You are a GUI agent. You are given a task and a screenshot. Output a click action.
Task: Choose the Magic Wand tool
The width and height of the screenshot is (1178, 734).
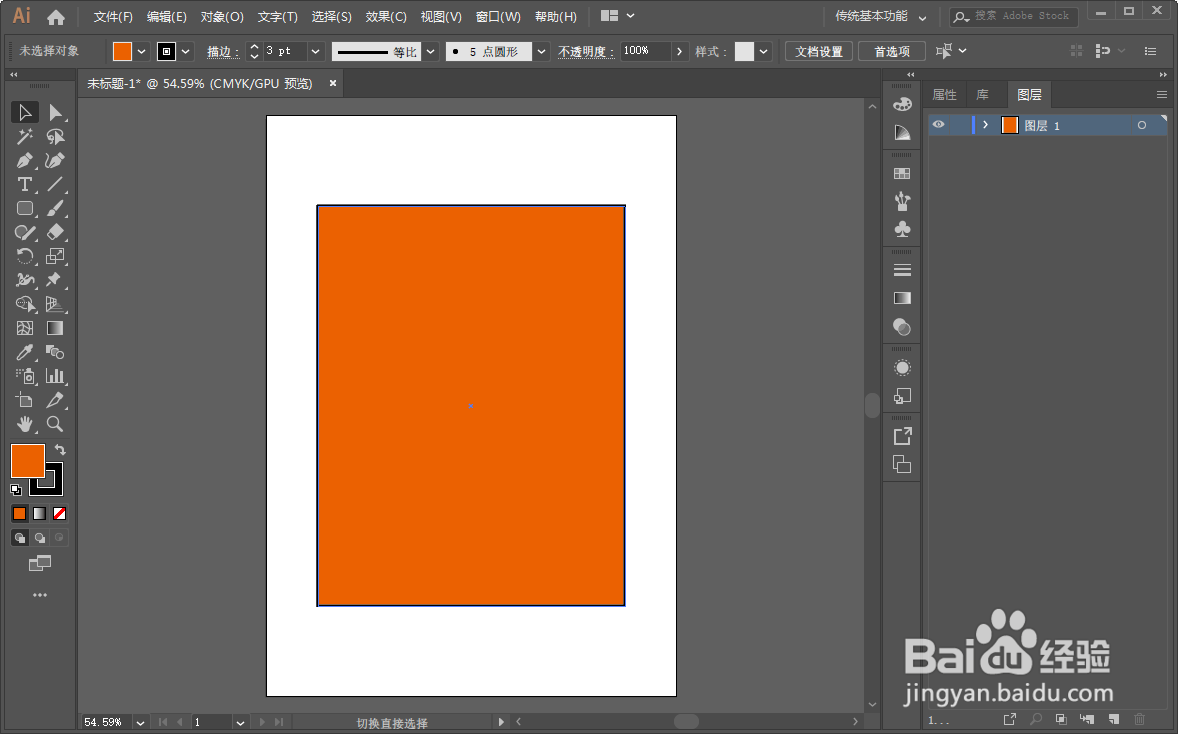coord(25,137)
